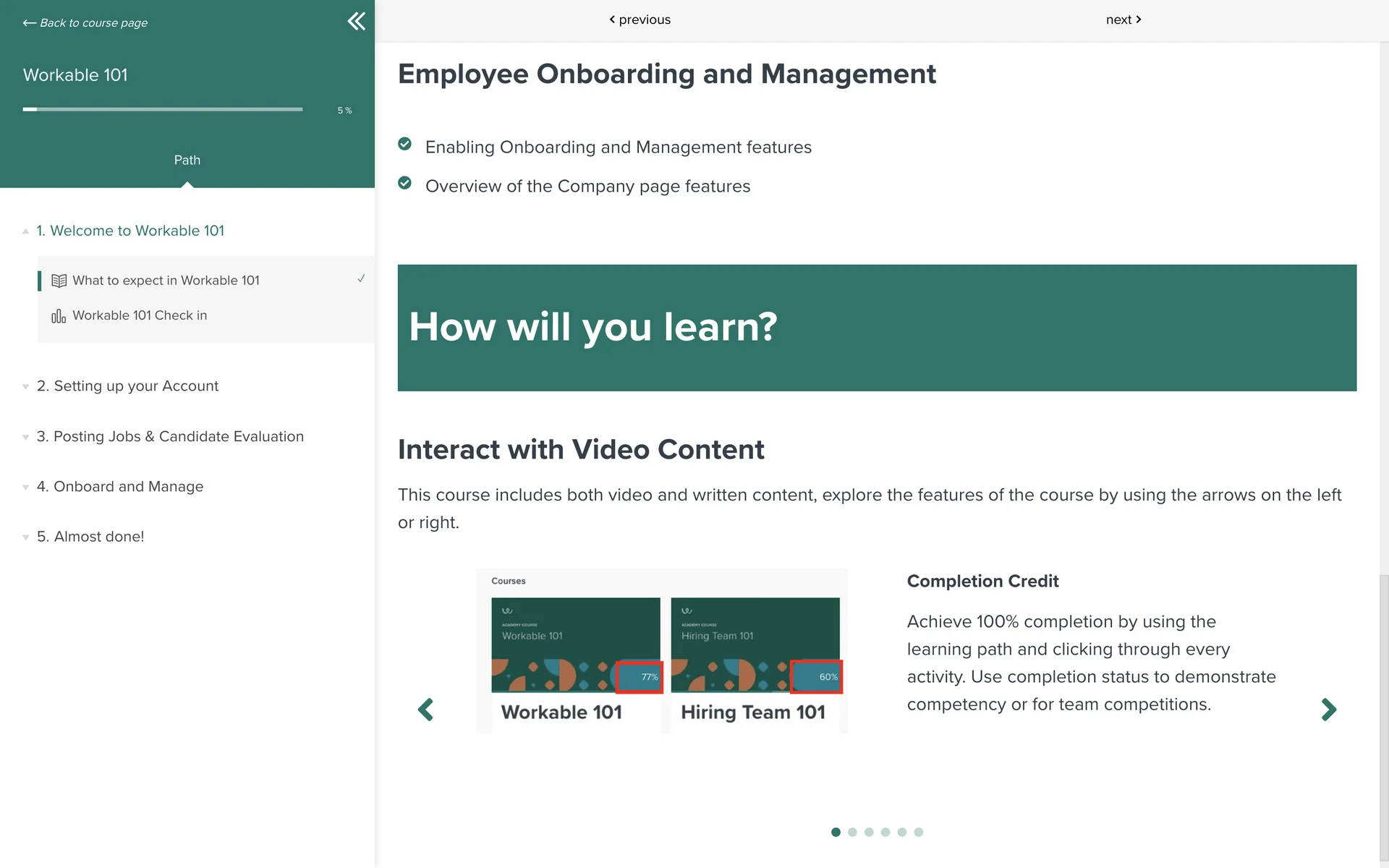
Task: Collapse sidebar with double chevron icon
Action: tap(356, 21)
